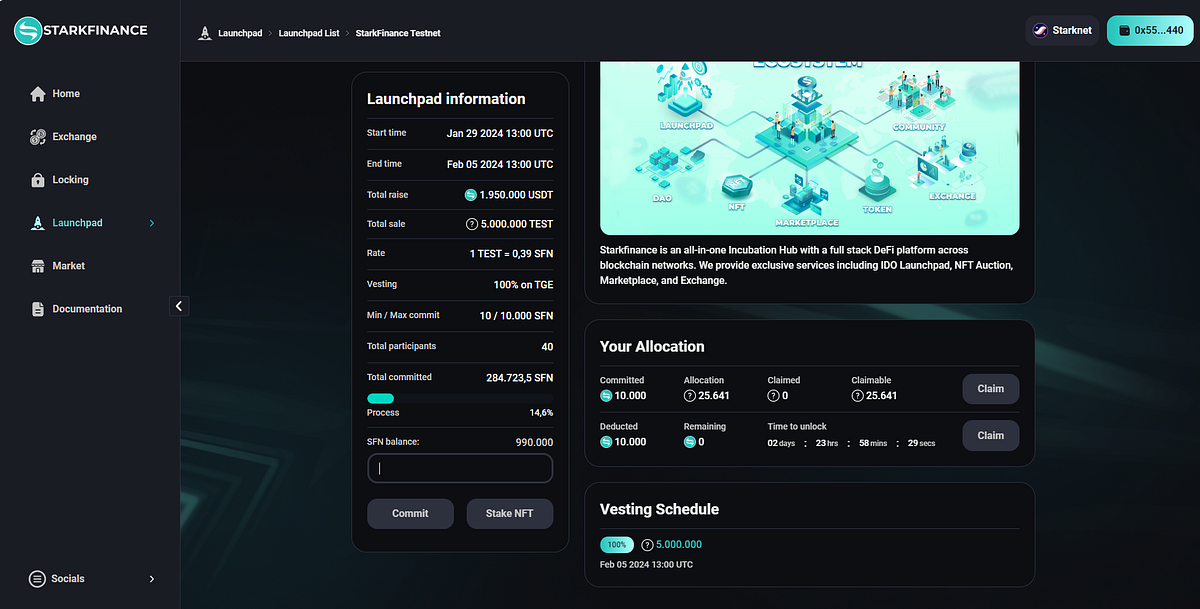
Task: Collapse the sidebar using the arrow handle
Action: click(x=180, y=305)
